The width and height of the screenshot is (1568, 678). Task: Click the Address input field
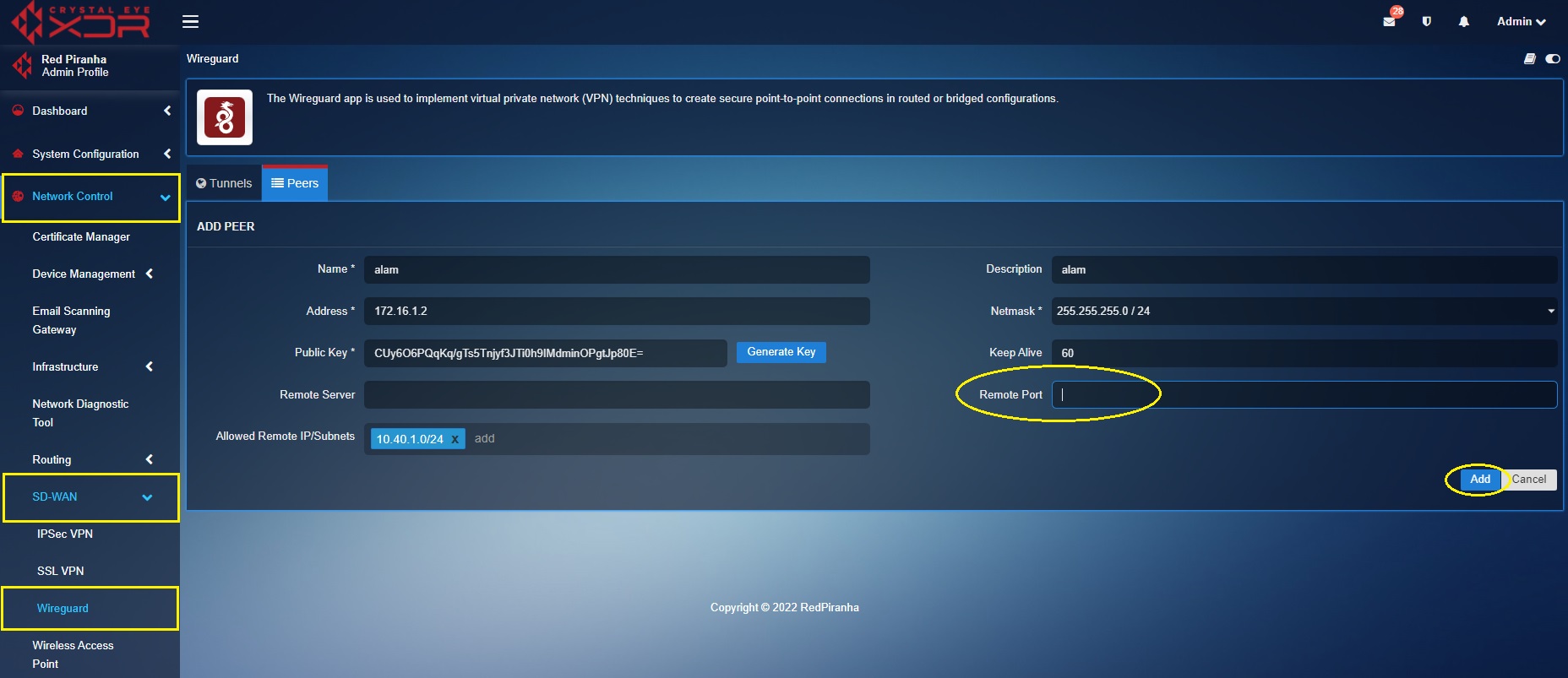(x=617, y=311)
